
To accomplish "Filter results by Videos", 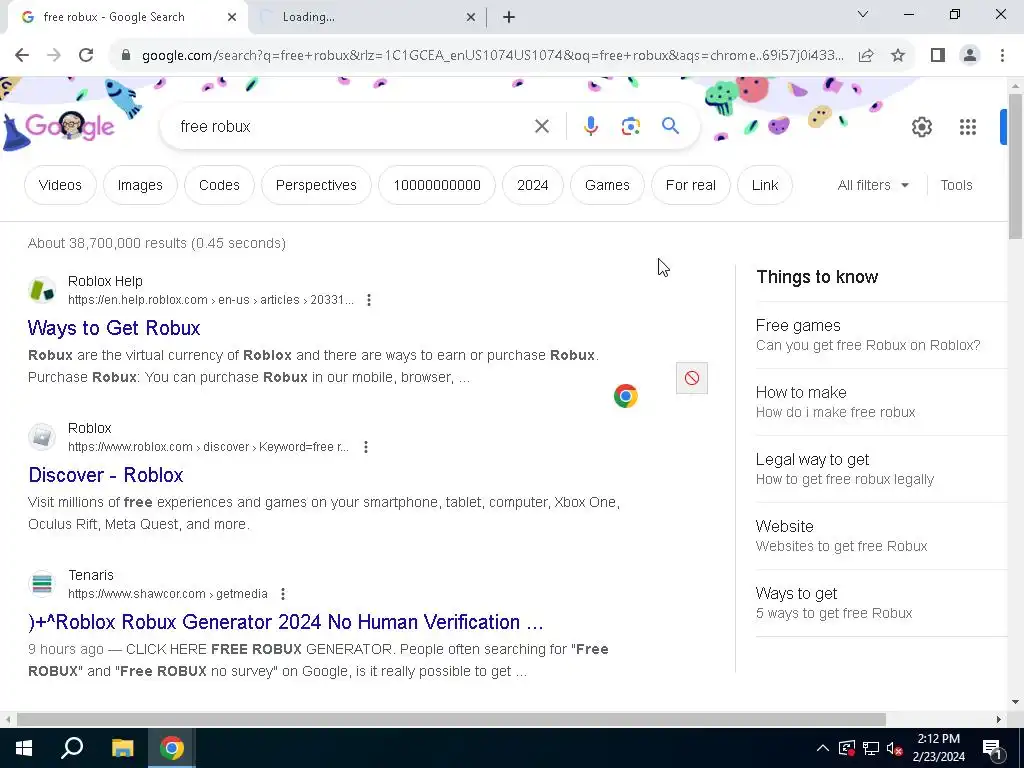I will (x=60, y=185).
